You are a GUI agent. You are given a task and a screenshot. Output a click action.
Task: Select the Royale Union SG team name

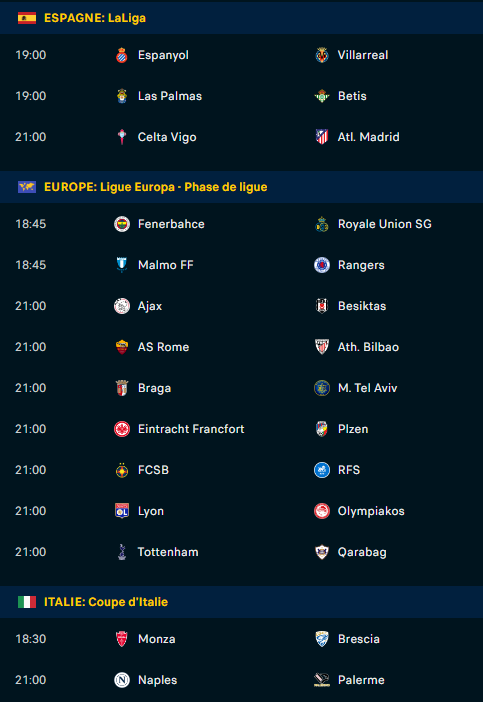pyautogui.click(x=385, y=224)
